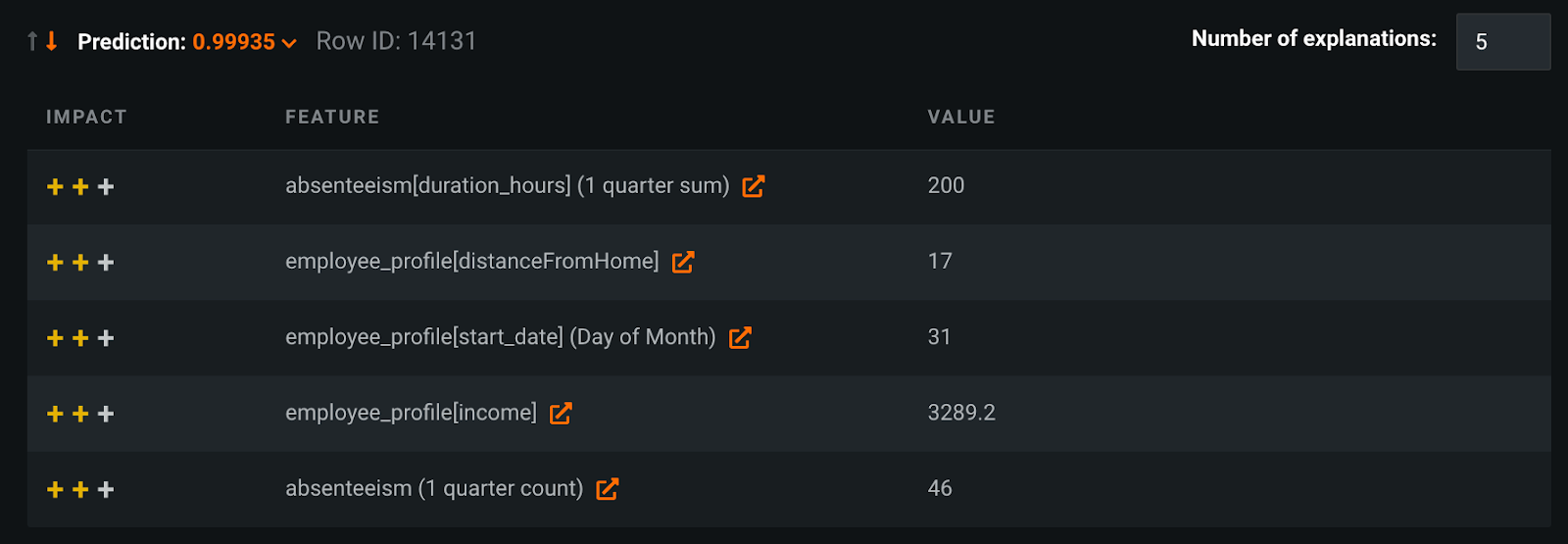Open external link icon beside start_date Day of Month
1568x544 pixels.
(740, 337)
